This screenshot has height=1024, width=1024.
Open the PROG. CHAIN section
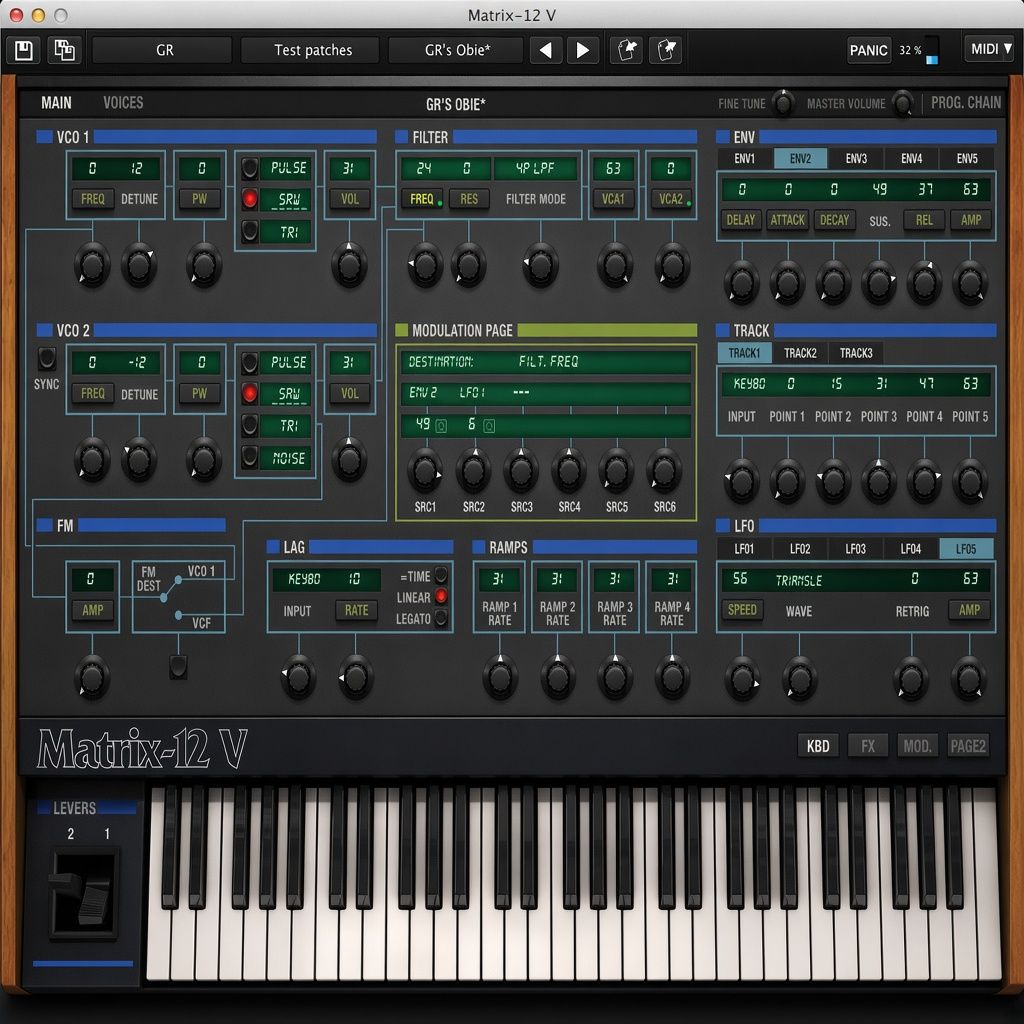tap(965, 103)
